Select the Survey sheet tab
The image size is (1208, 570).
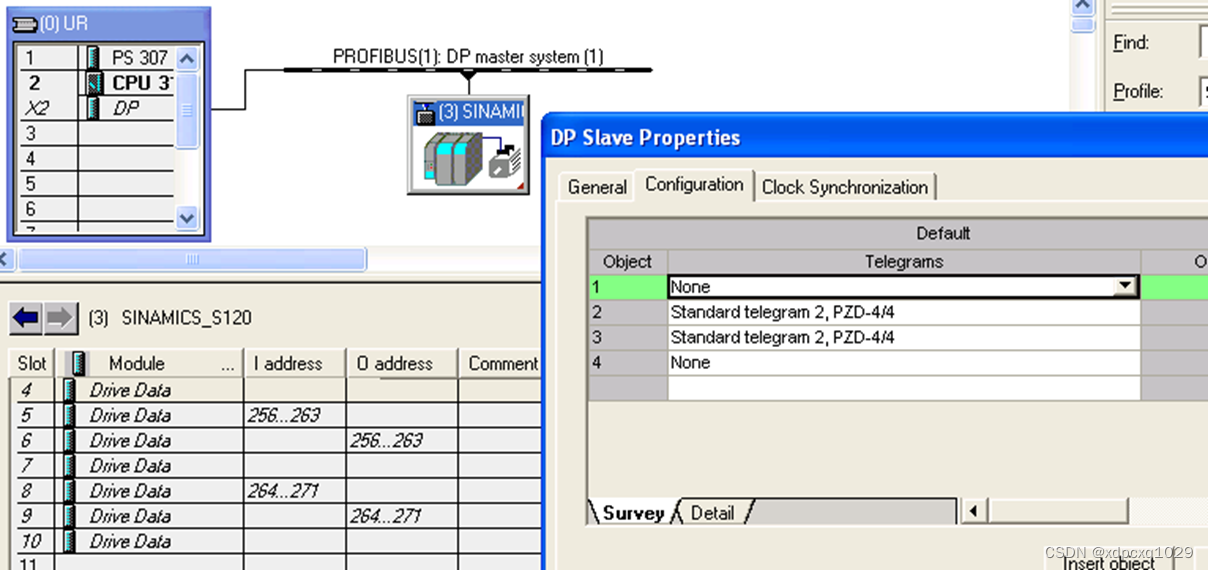(633, 513)
